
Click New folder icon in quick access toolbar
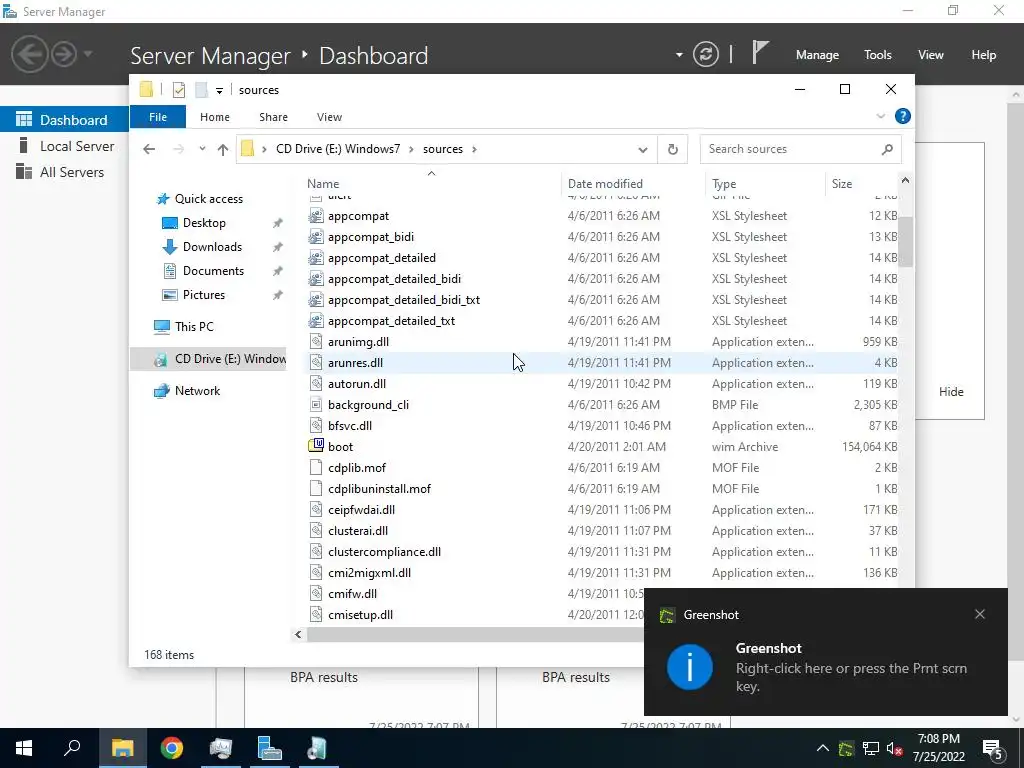click(x=201, y=90)
